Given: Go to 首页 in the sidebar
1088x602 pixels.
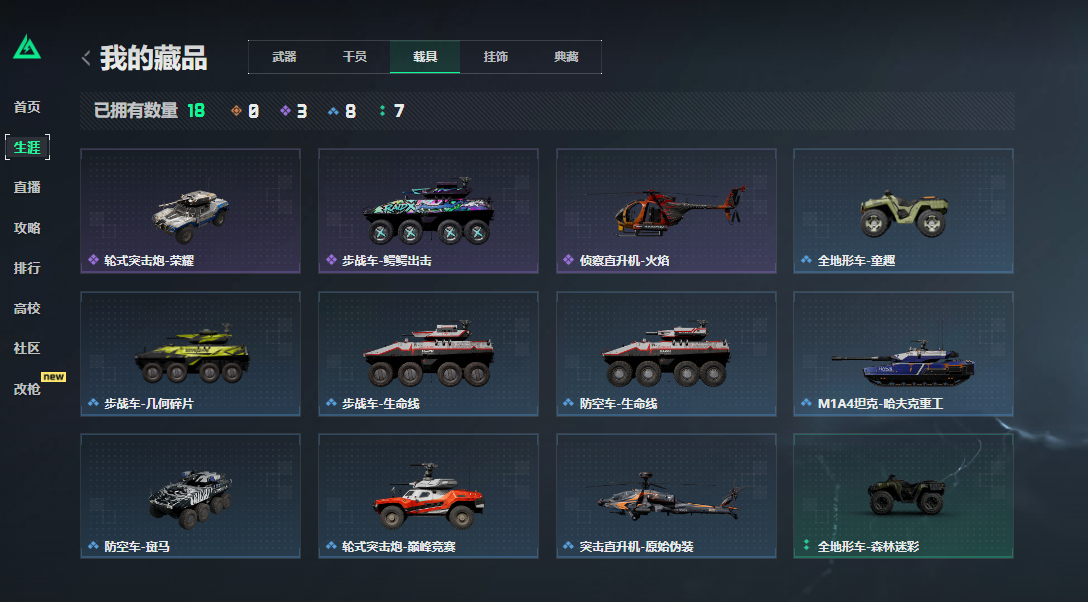Looking at the screenshot, I should click(27, 107).
